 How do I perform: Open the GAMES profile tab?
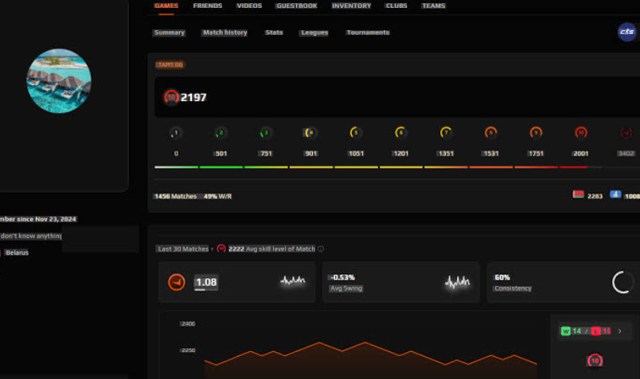click(x=166, y=6)
